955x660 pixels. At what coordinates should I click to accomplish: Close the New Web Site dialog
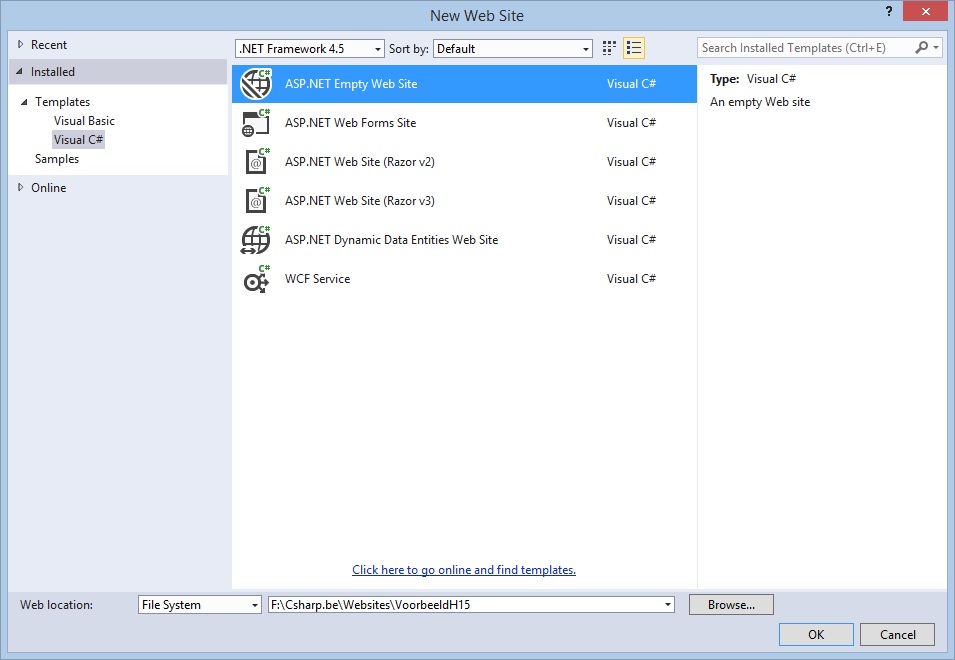[925, 11]
